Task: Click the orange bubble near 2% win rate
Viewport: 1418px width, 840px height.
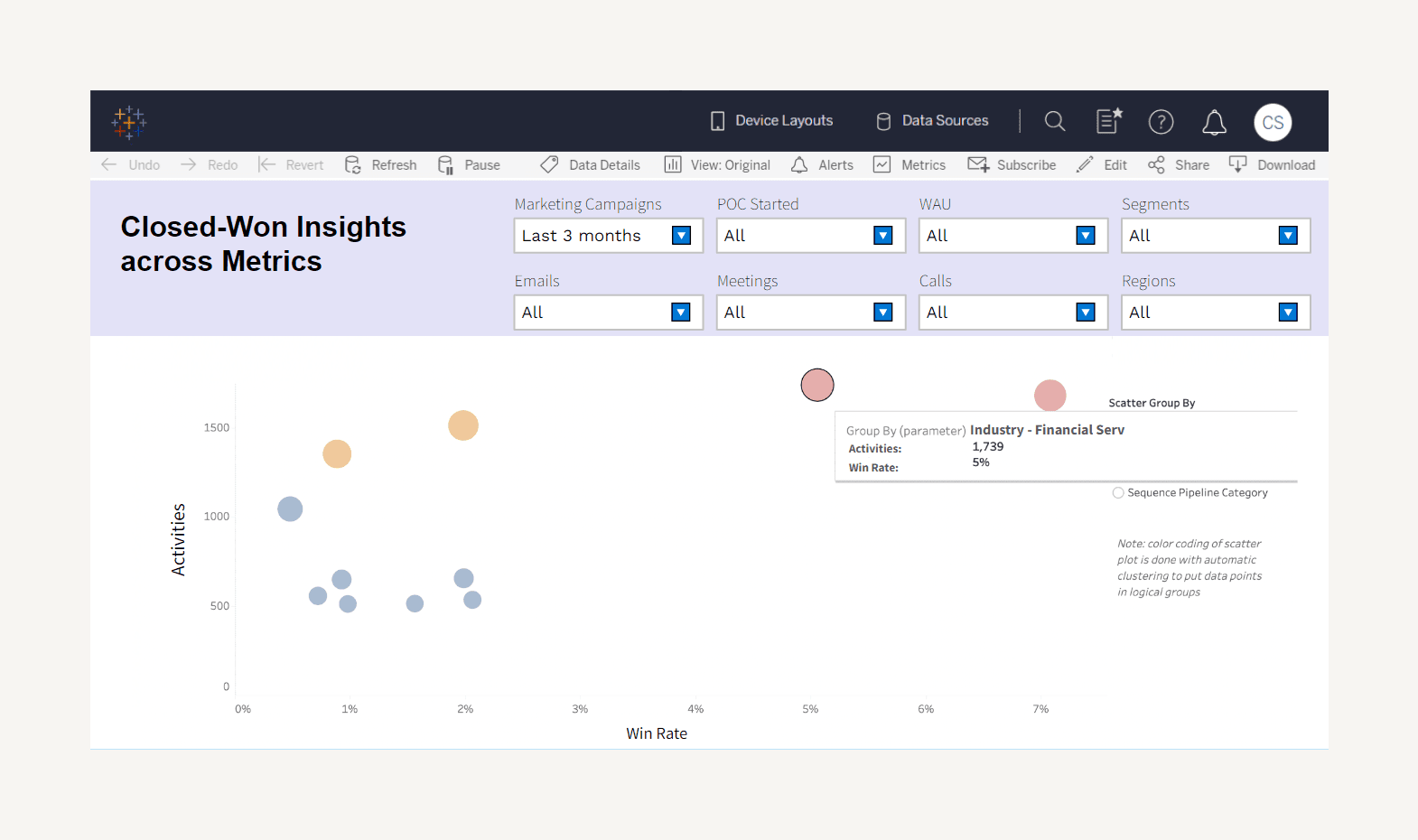Action: [463, 425]
